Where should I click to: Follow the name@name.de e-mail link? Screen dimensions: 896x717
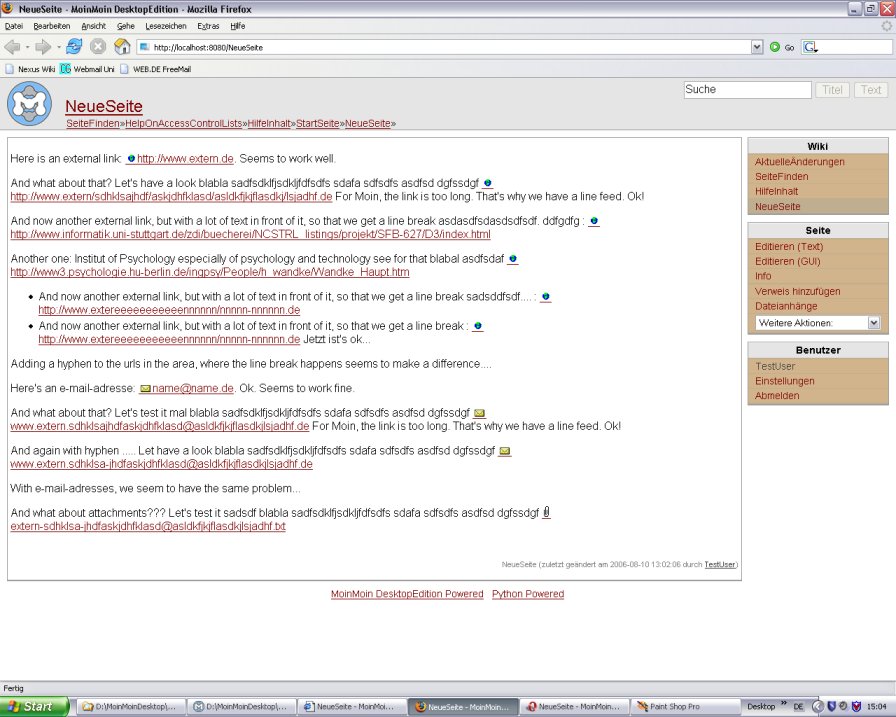point(192,388)
